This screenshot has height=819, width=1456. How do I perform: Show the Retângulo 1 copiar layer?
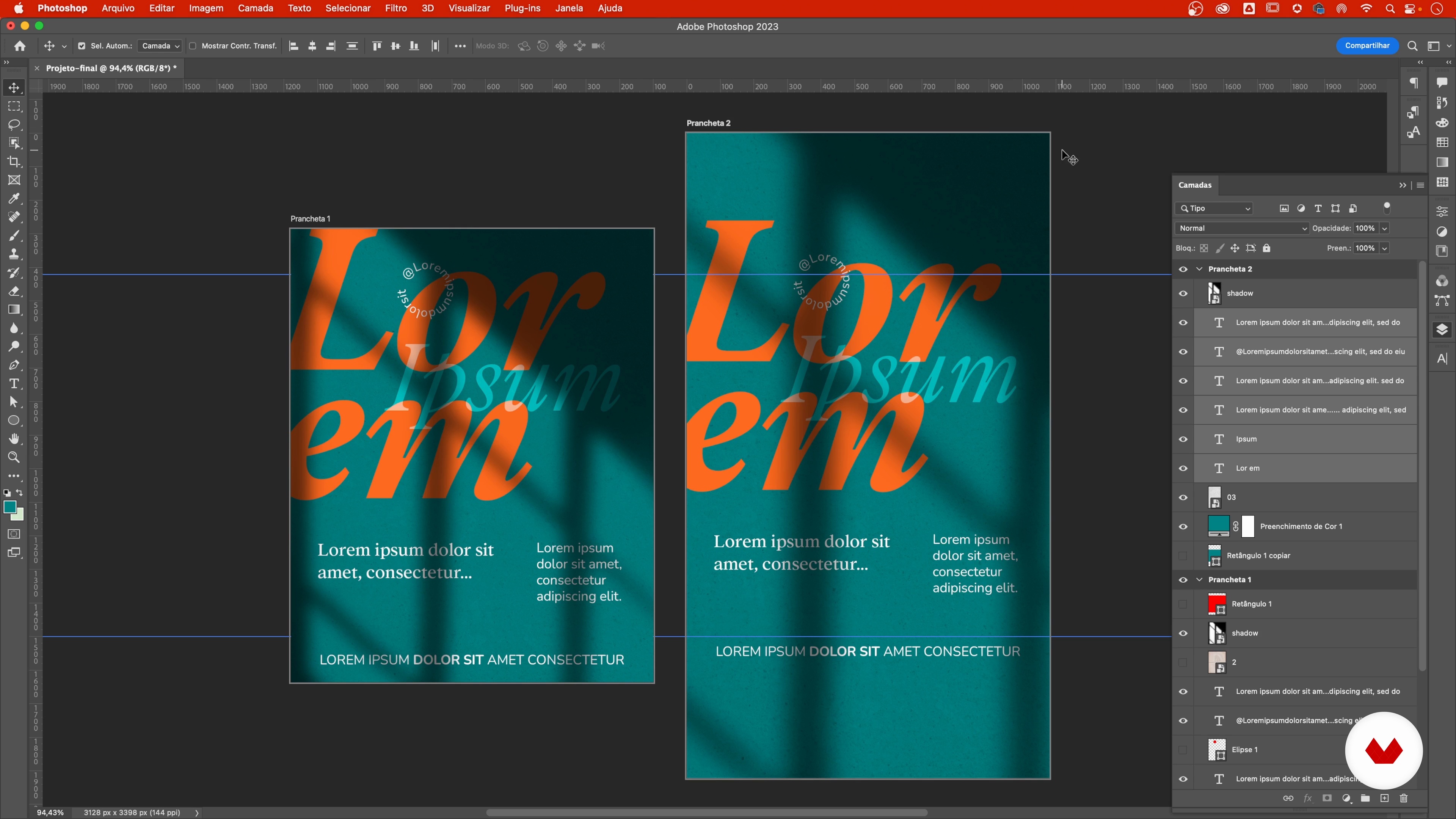click(1183, 555)
